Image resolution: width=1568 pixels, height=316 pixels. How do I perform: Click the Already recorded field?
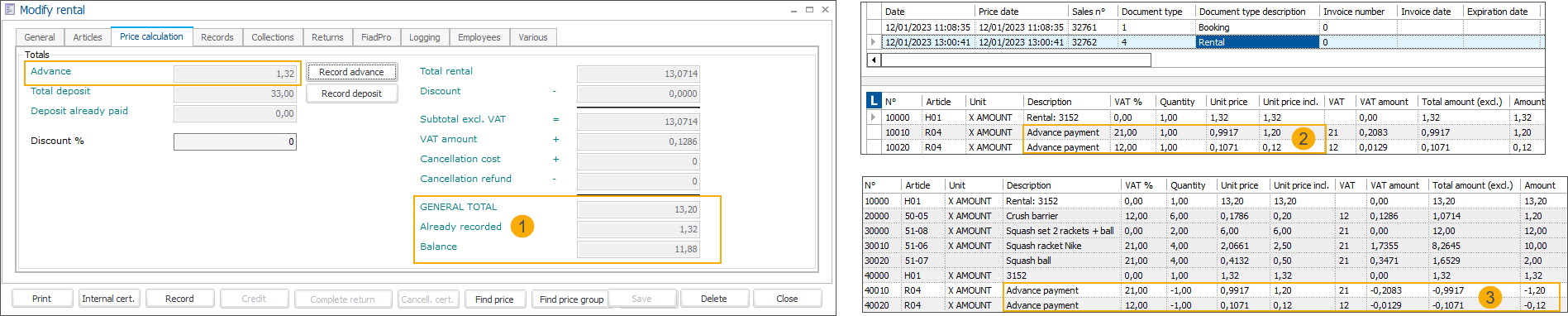point(638,229)
